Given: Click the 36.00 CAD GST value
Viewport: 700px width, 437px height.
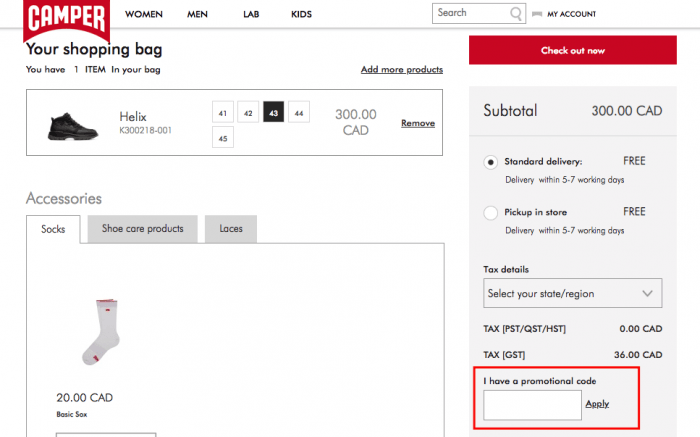Looking at the screenshot, I should pyautogui.click(x=638, y=355).
